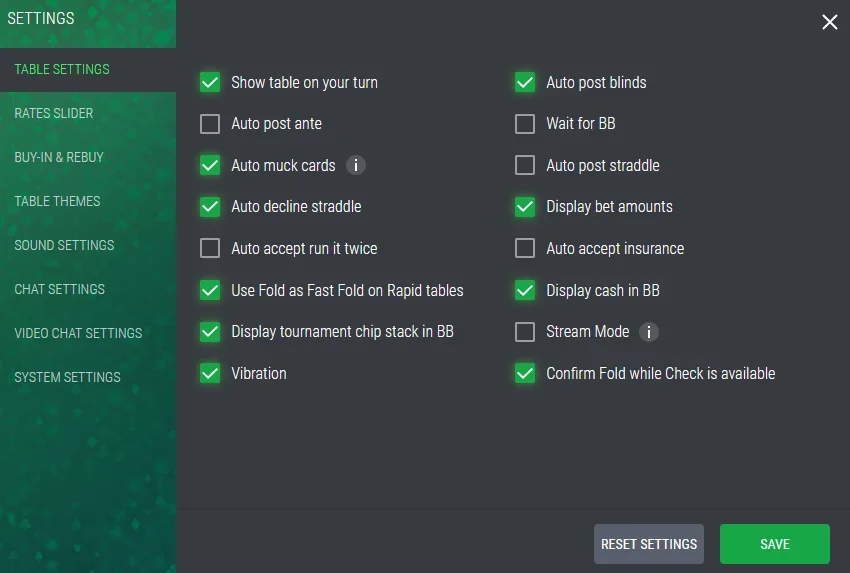The width and height of the screenshot is (850, 573).
Task: Click info icon next to Auto muck cards
Action: pos(356,165)
